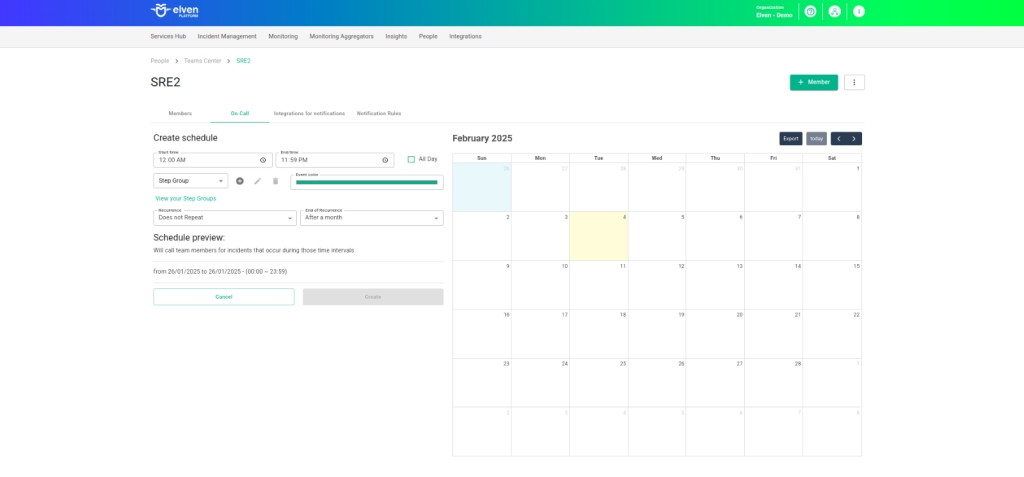Enable the All Day checkbox
Viewport: 1024px width, 477px height.
[x=411, y=159]
